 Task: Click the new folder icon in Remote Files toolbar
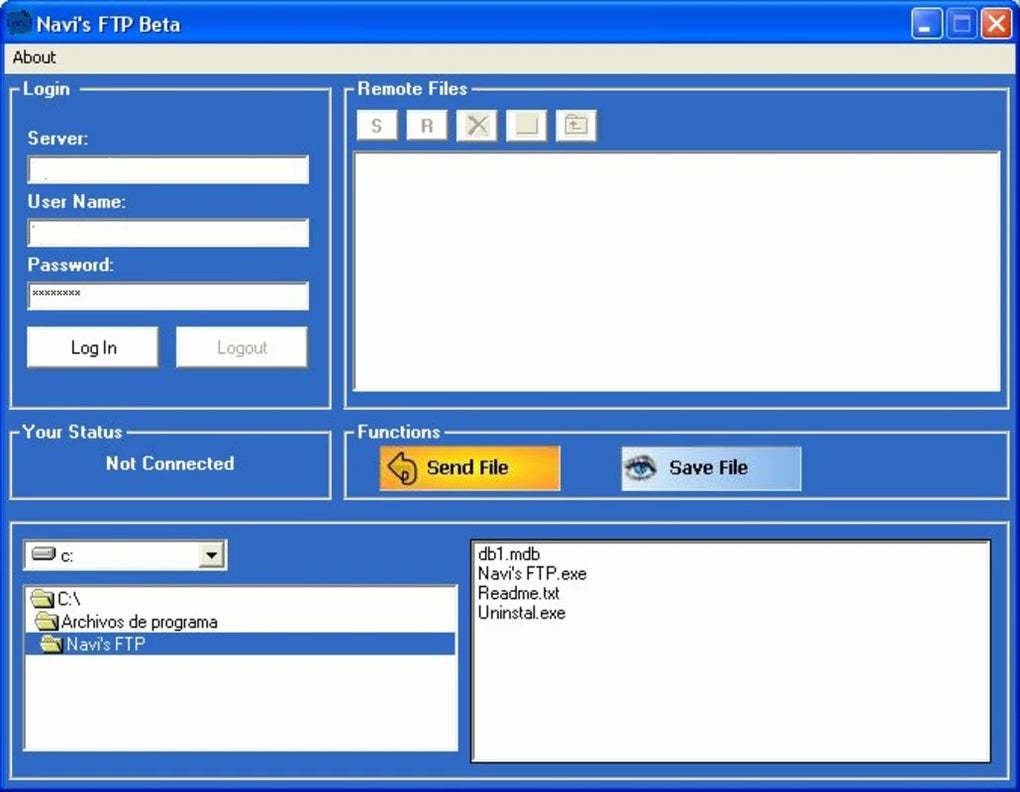pos(526,124)
